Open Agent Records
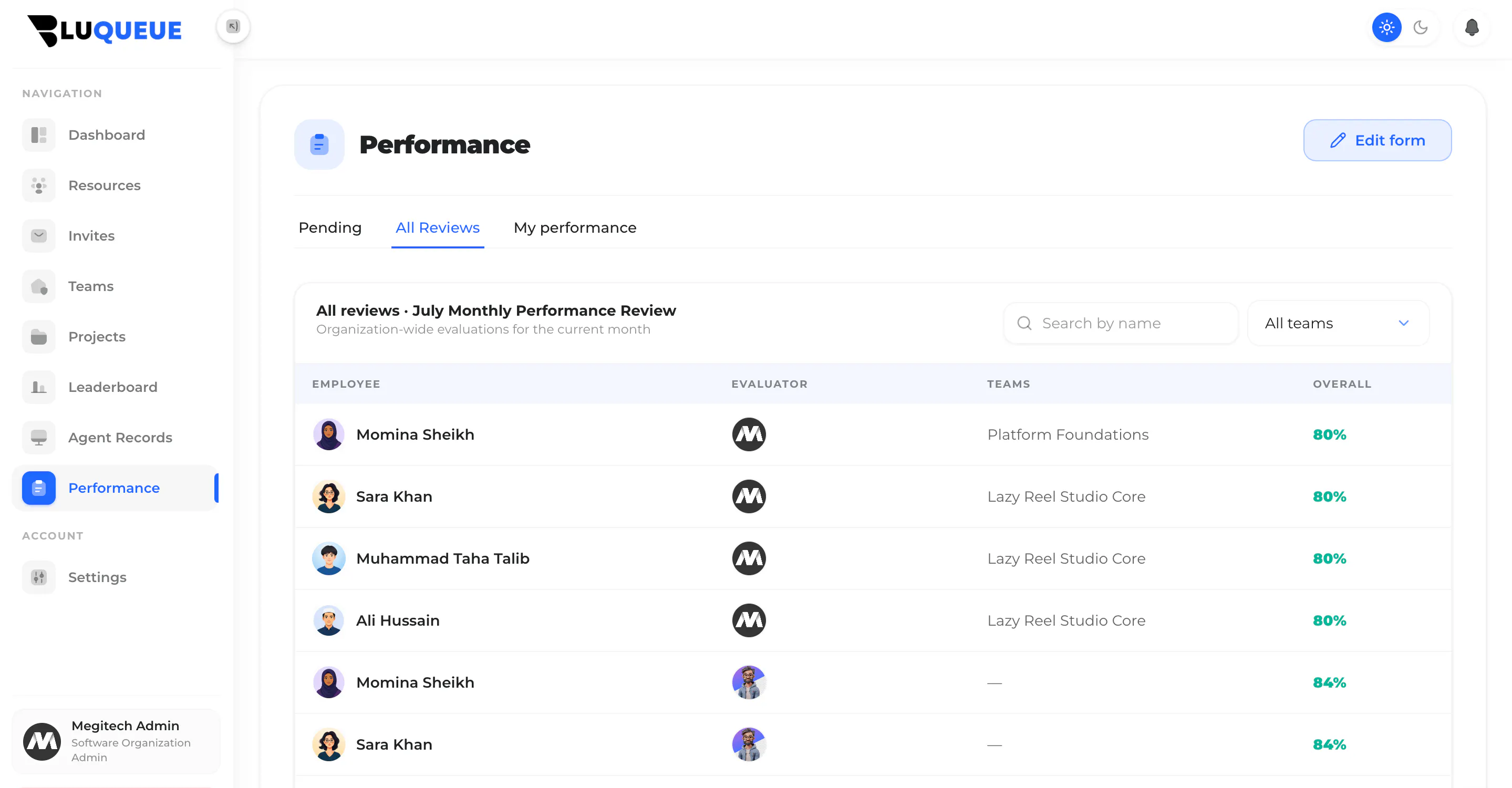Viewport: 1512px width, 788px height. (x=116, y=438)
